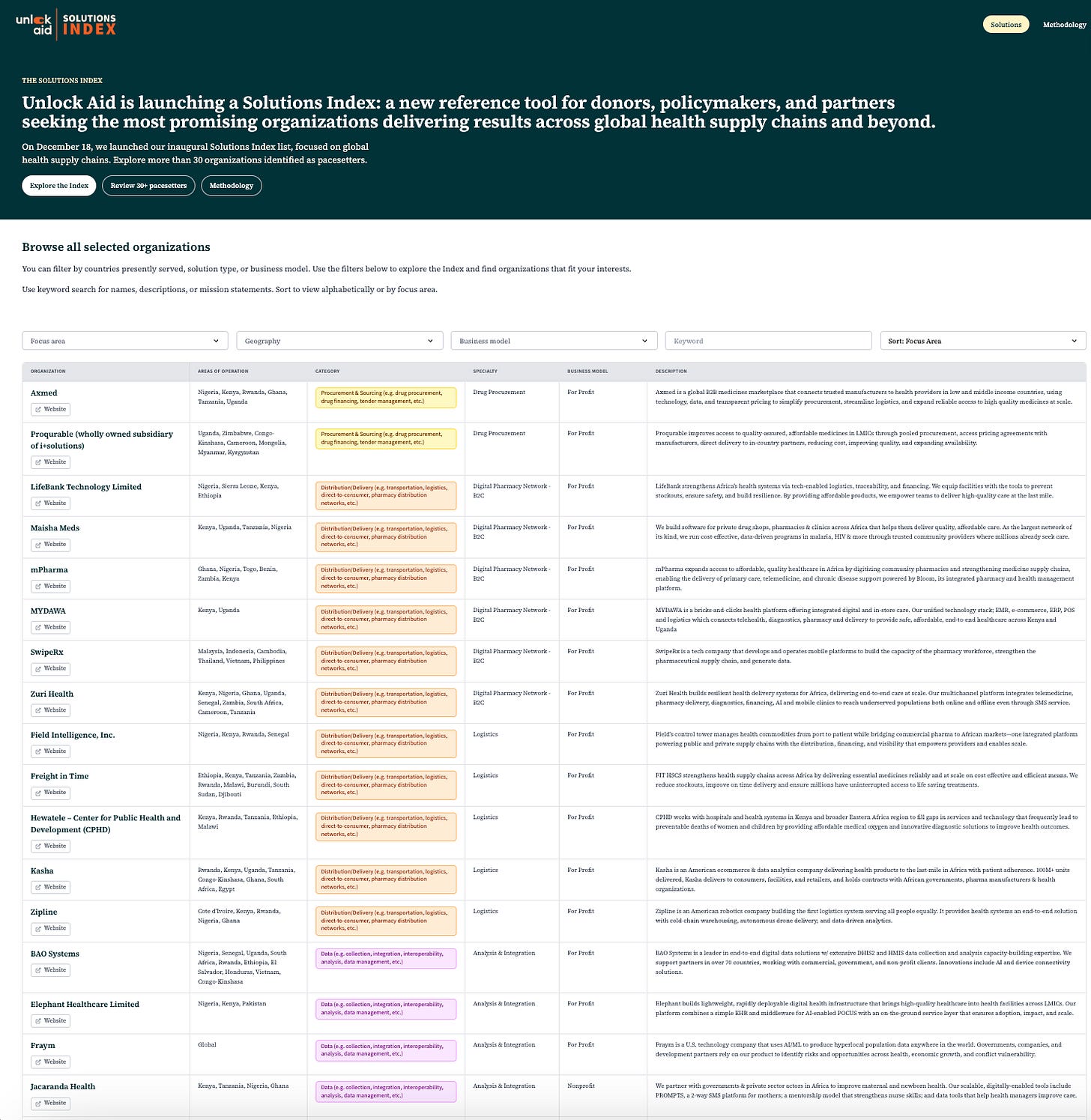Viewport: 1091px width, 1120px height.
Task: Click the Business Model column header
Action: pyautogui.click(x=587, y=372)
